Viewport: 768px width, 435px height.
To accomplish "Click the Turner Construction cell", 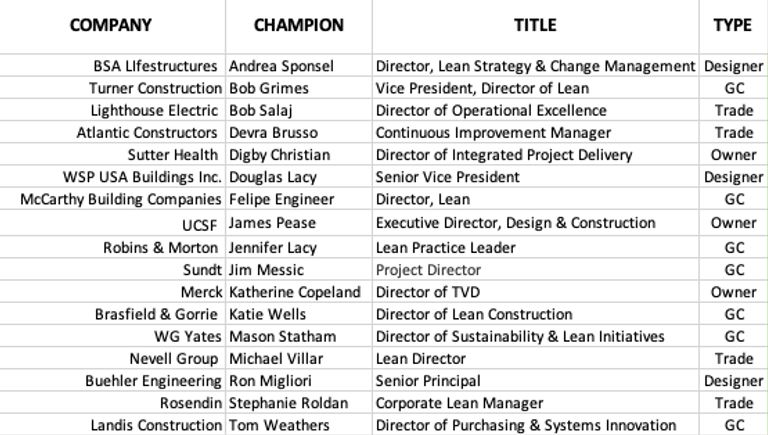I will point(154,88).
